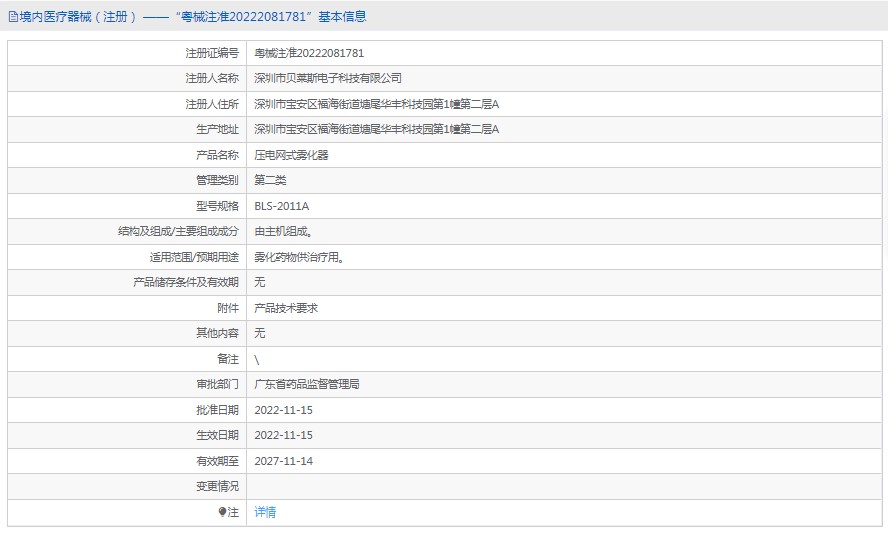Viewport: 888px width, 535px height.
Task: Open the 详情 link in the 注 row
Action: click(265, 512)
